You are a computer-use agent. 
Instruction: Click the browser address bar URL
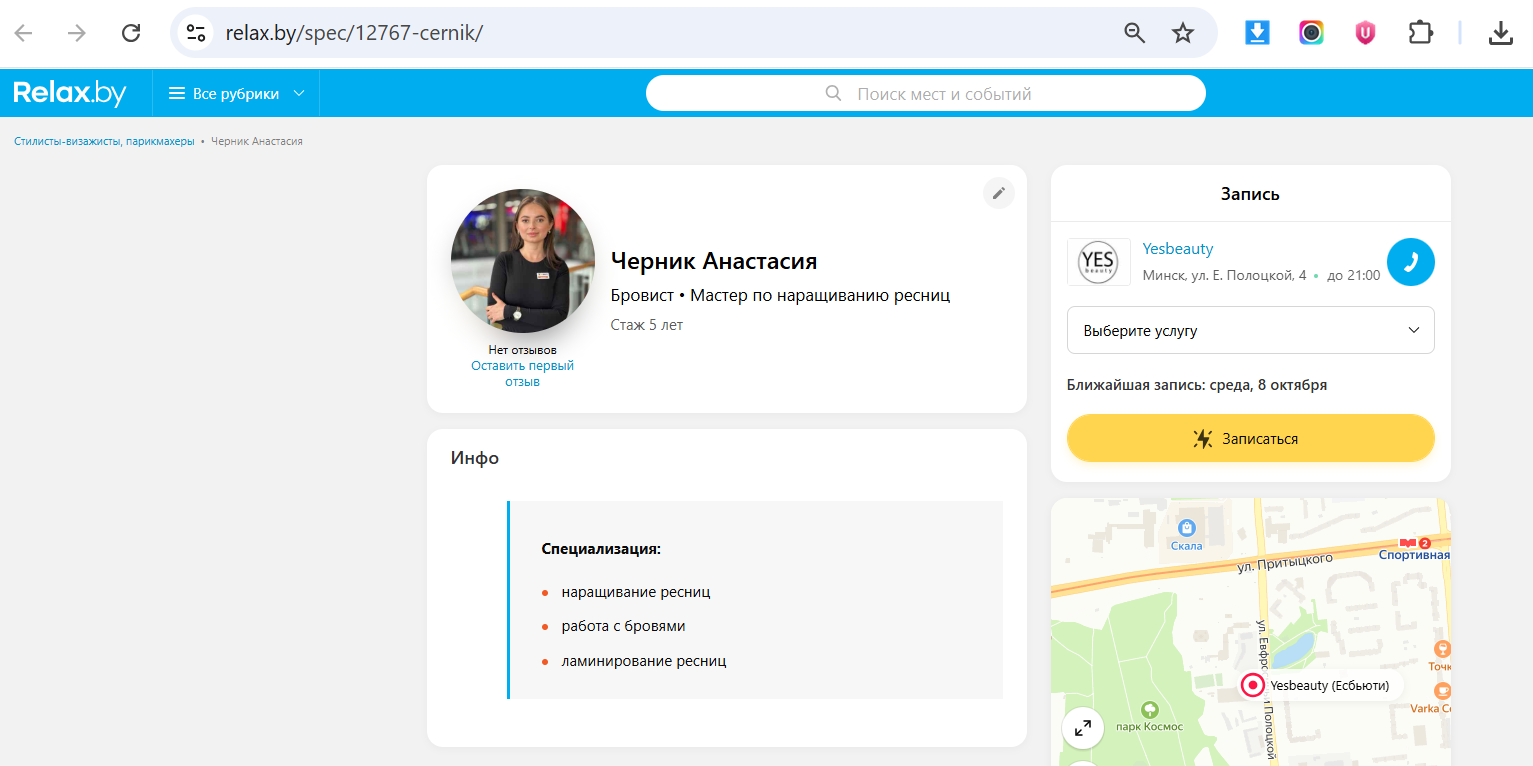[x=354, y=33]
